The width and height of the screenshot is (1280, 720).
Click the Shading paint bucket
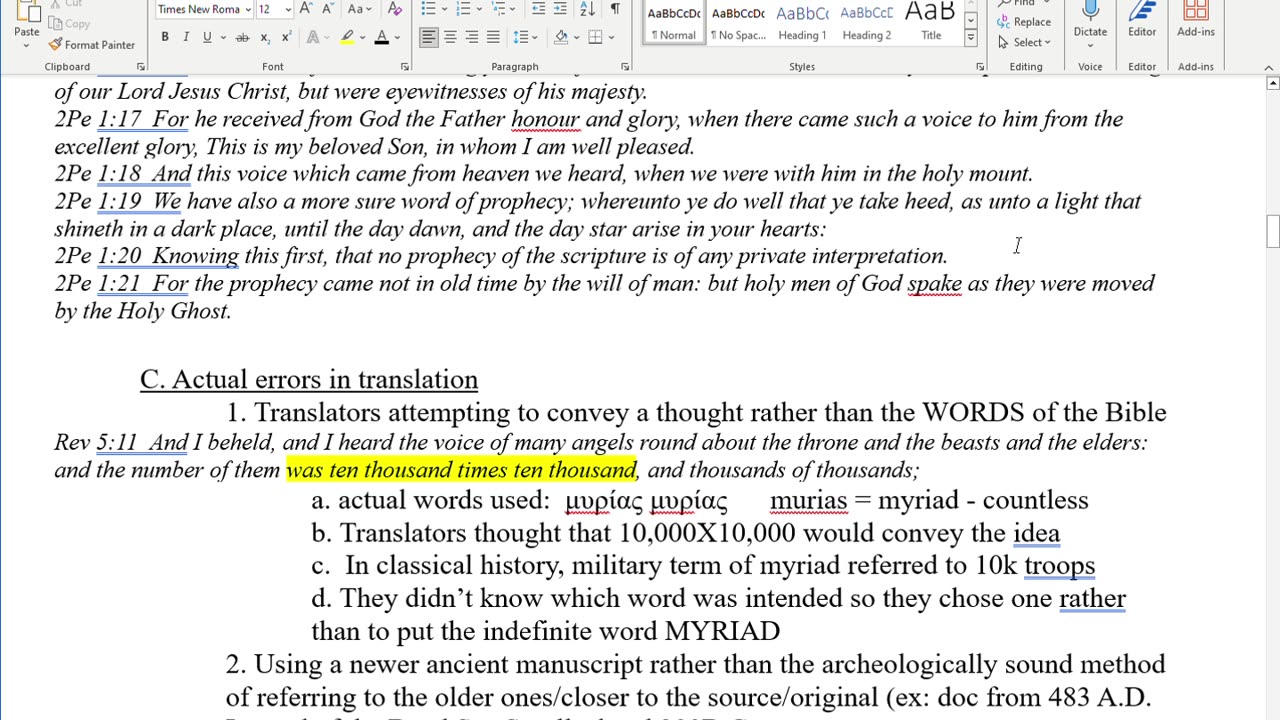click(x=561, y=38)
